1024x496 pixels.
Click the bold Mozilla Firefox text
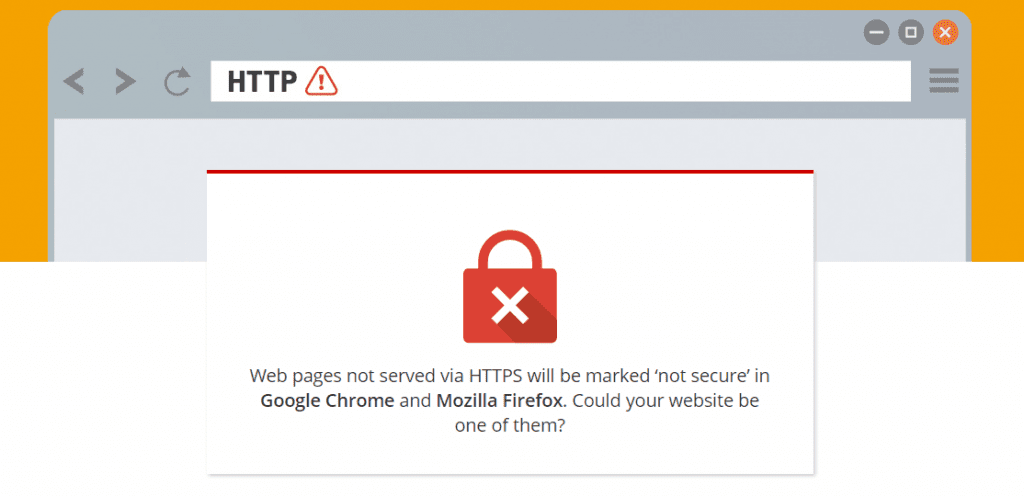pos(499,400)
